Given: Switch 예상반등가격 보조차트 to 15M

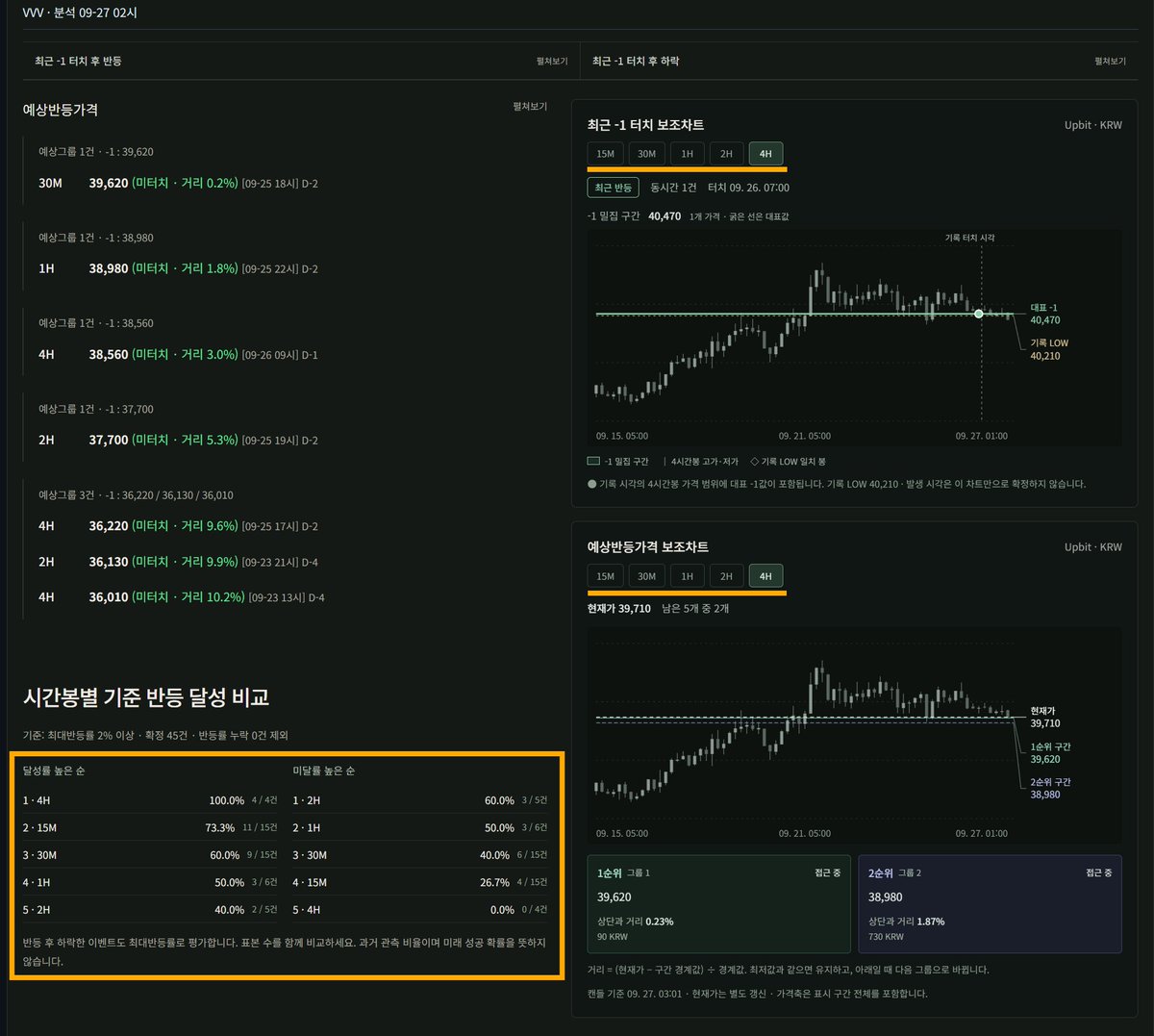Looking at the screenshot, I should pos(605,576).
